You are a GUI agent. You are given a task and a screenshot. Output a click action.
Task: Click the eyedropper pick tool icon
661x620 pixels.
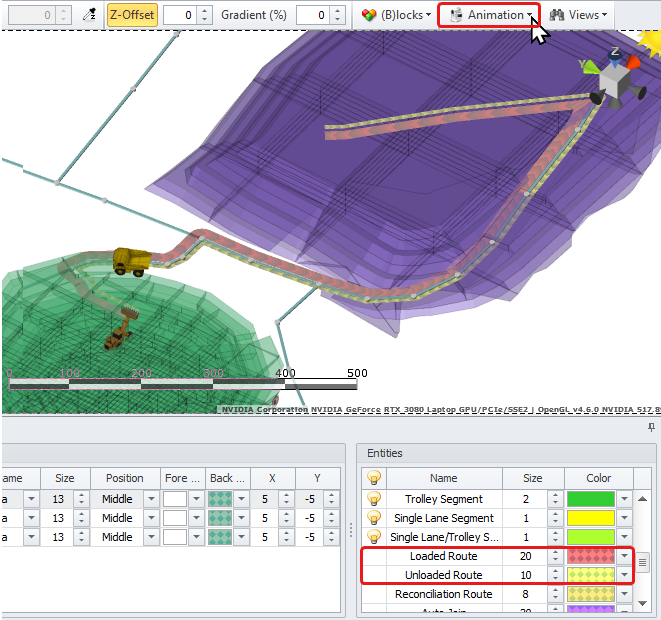(89, 15)
